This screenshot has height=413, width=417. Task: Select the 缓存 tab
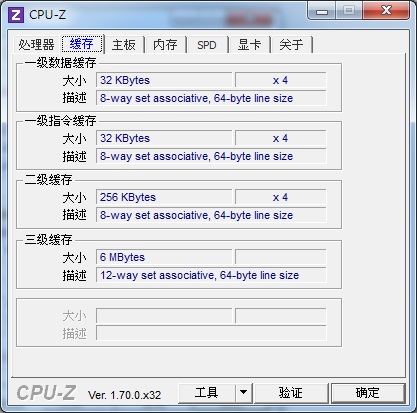click(x=82, y=44)
